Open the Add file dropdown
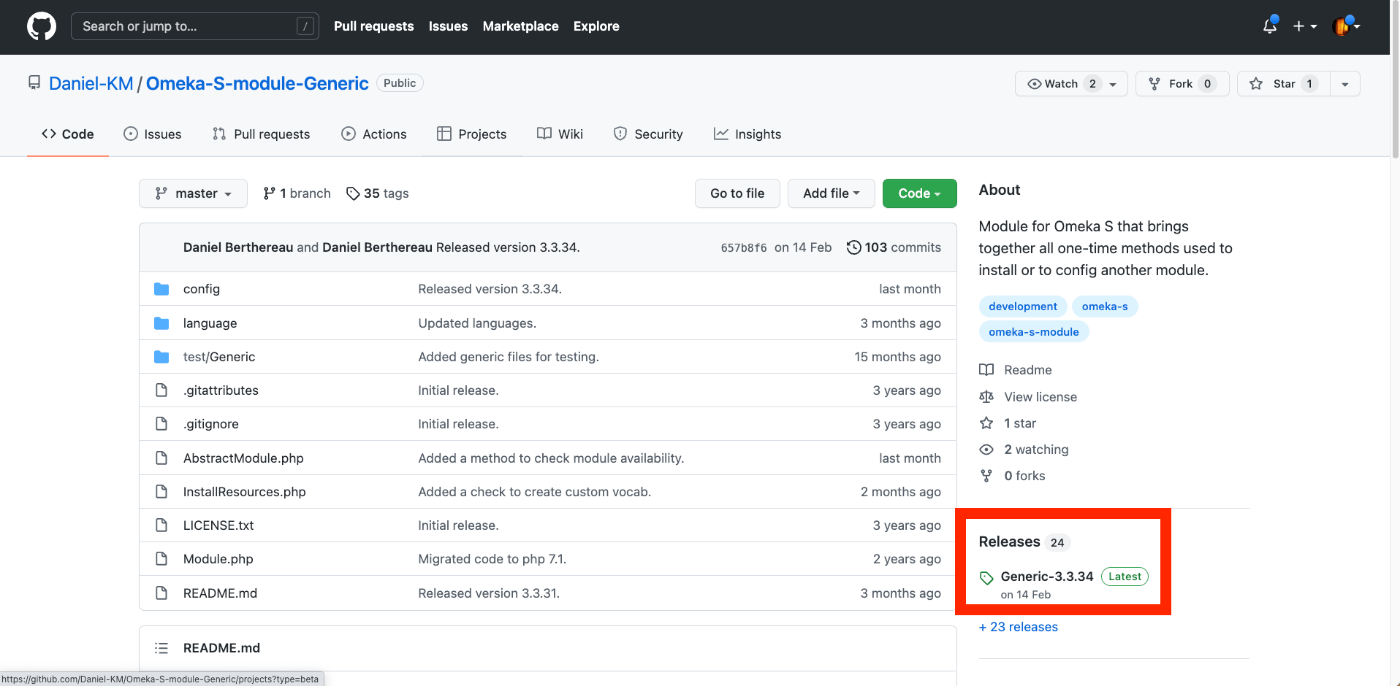This screenshot has height=686, width=1400. [x=831, y=193]
